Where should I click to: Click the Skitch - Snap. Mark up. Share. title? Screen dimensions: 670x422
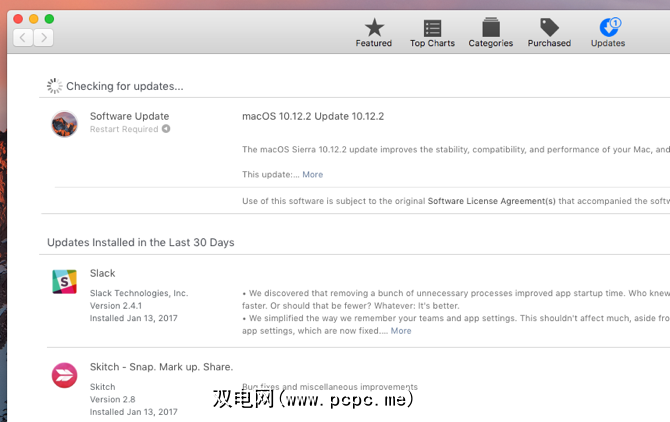coord(162,367)
